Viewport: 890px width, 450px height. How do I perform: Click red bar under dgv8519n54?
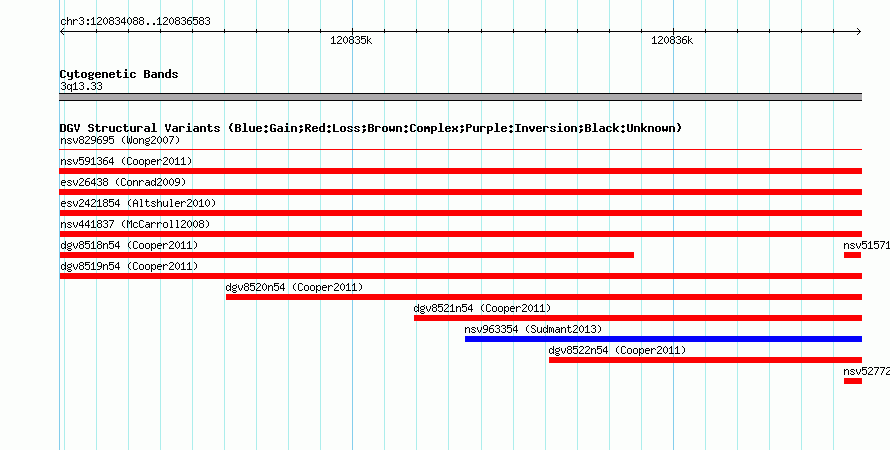461,276
